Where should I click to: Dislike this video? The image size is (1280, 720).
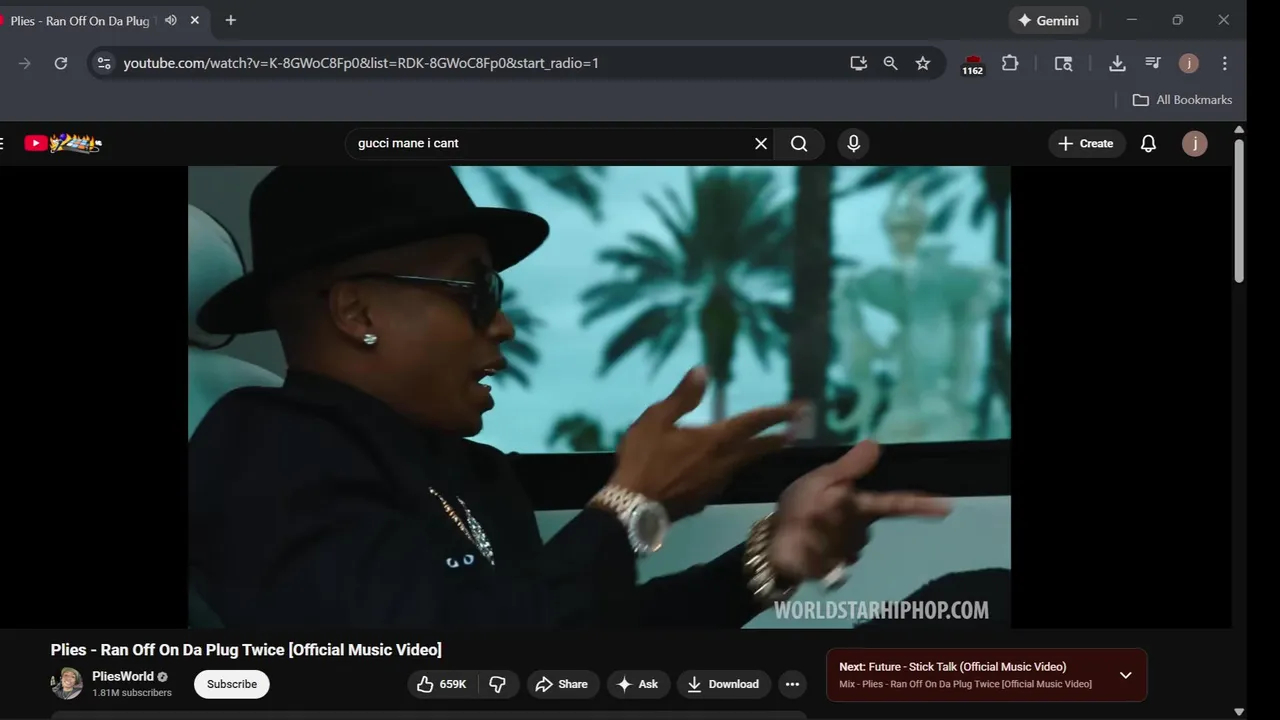pos(498,684)
